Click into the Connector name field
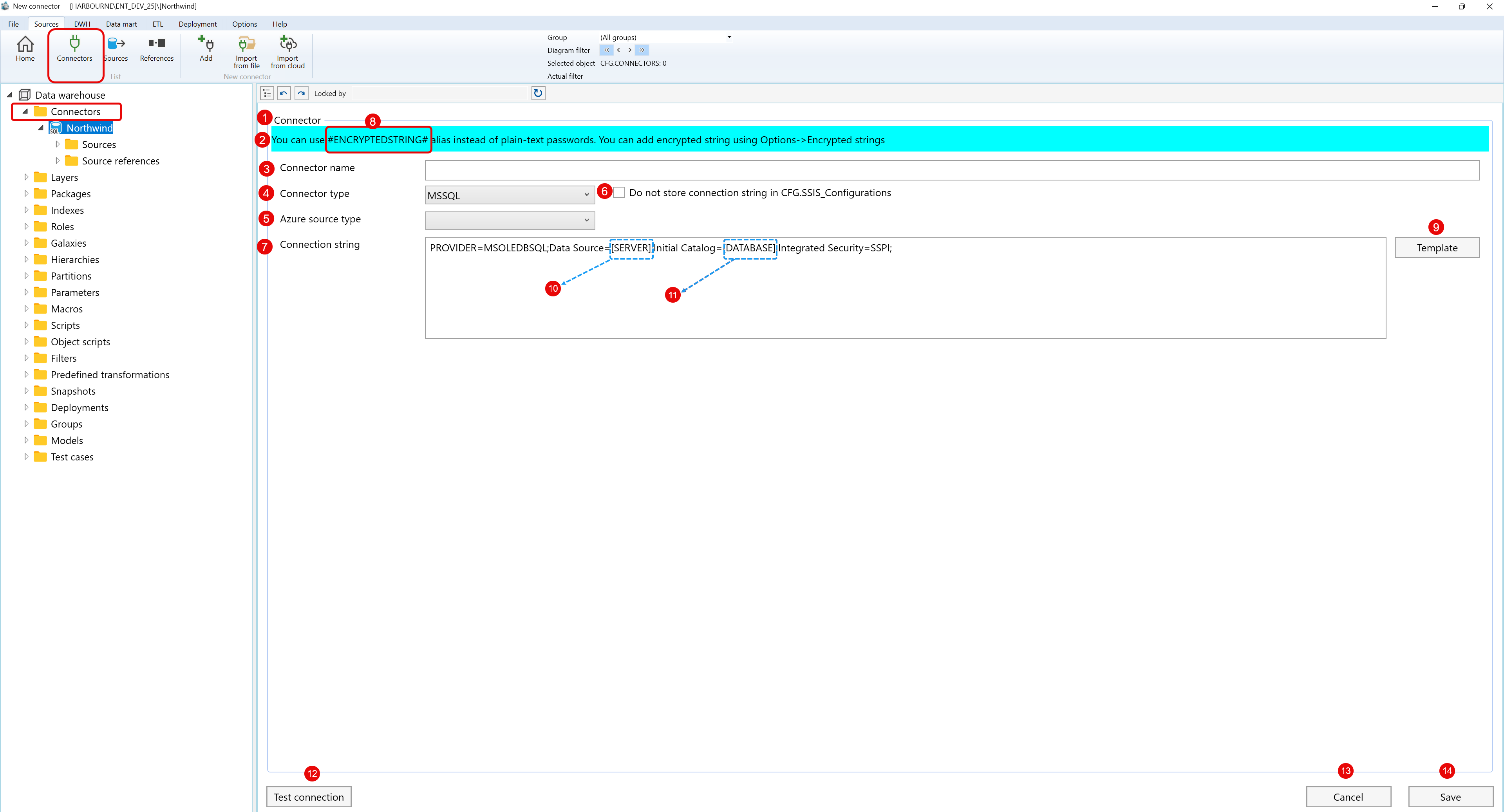1504x812 pixels. click(952, 170)
